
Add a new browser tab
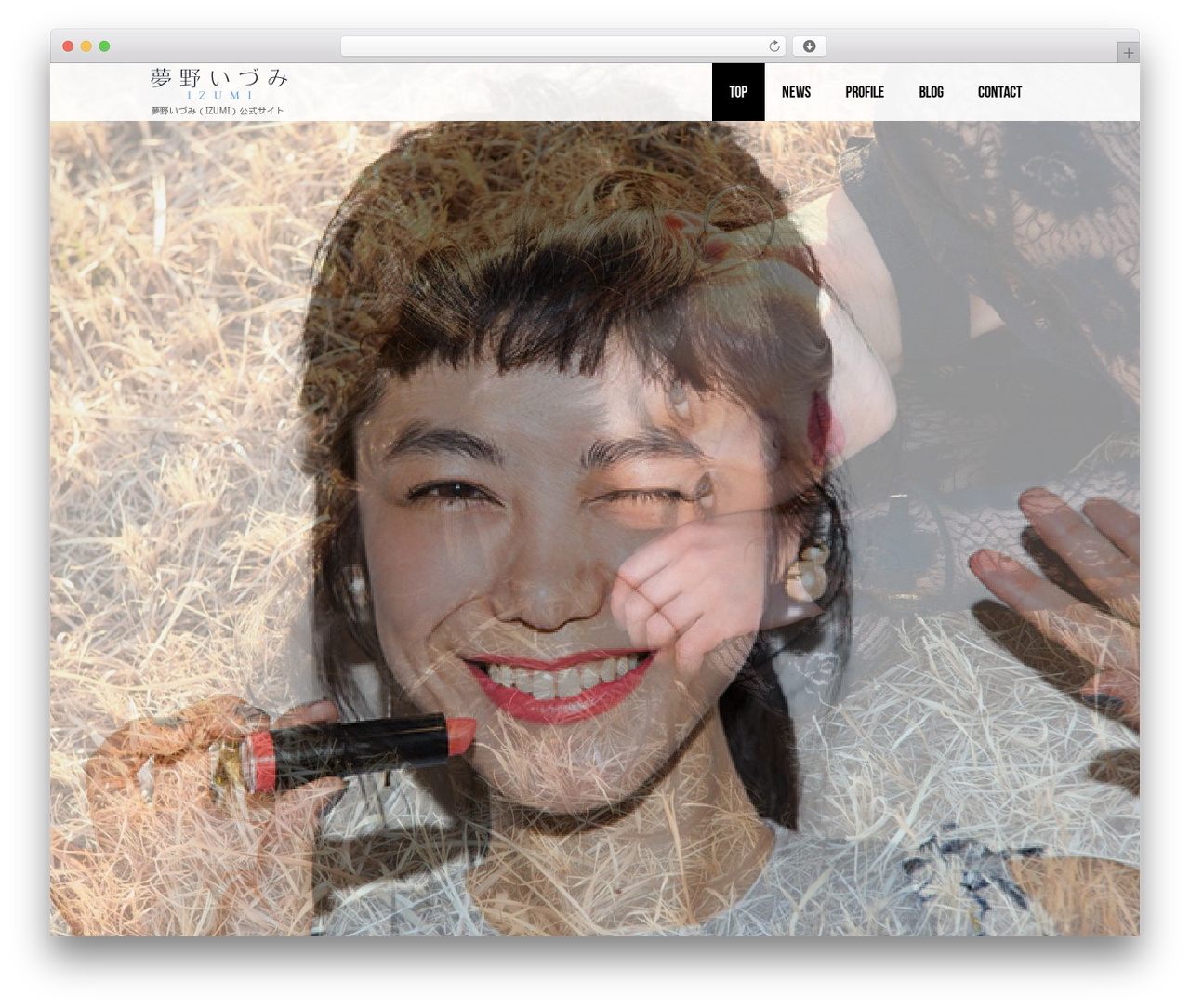1128,53
